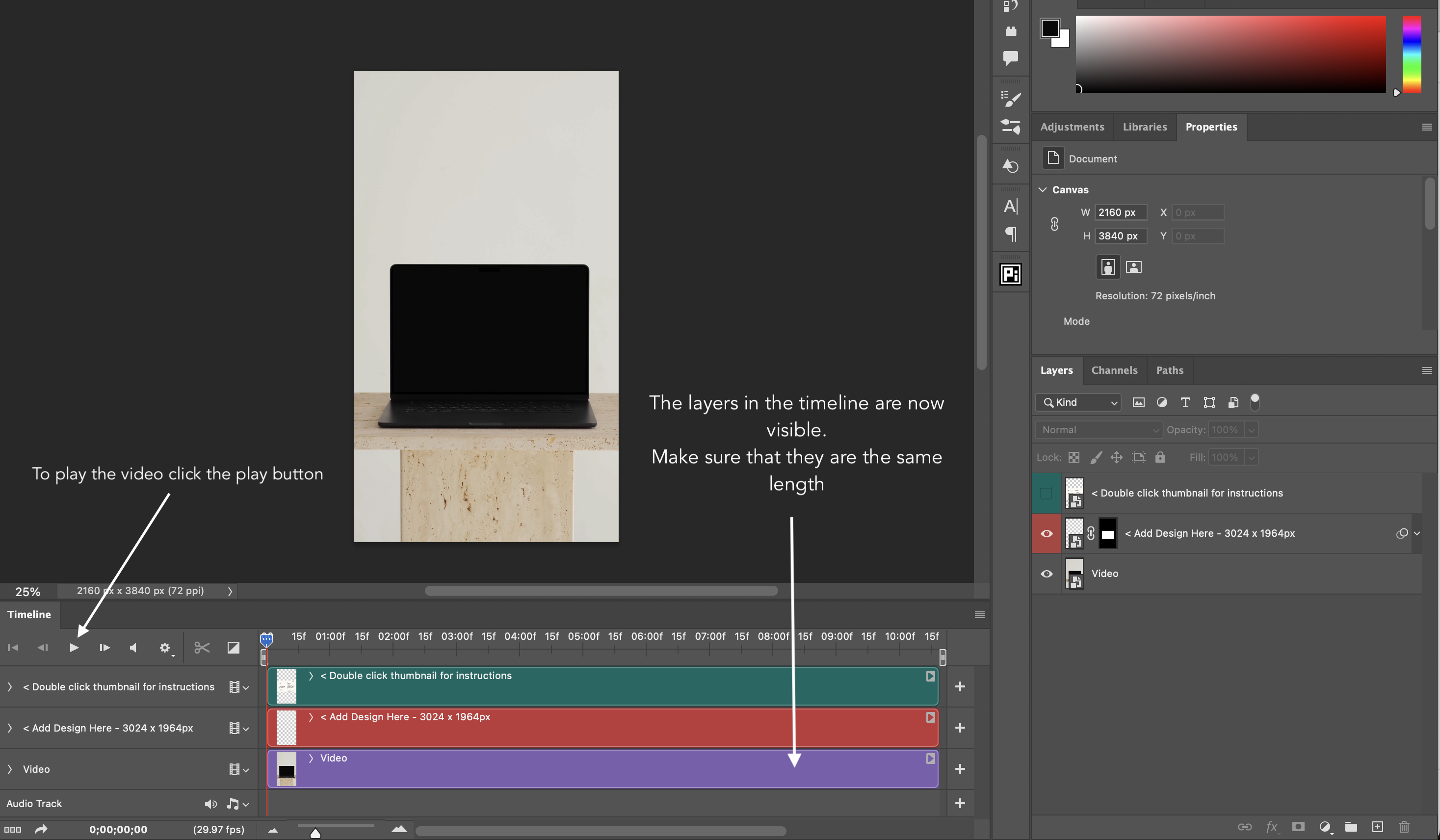This screenshot has width=1440, height=840.
Task: Split the clip using the scissors icon
Action: tap(201, 648)
